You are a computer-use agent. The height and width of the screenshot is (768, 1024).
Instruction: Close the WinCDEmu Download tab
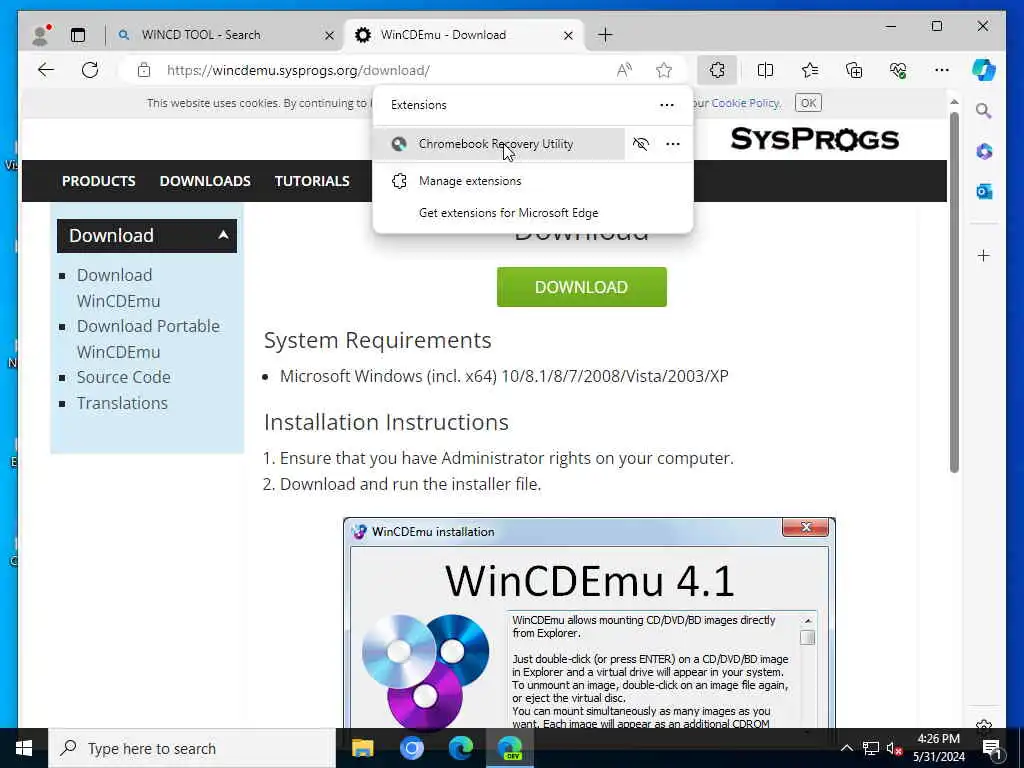568,35
